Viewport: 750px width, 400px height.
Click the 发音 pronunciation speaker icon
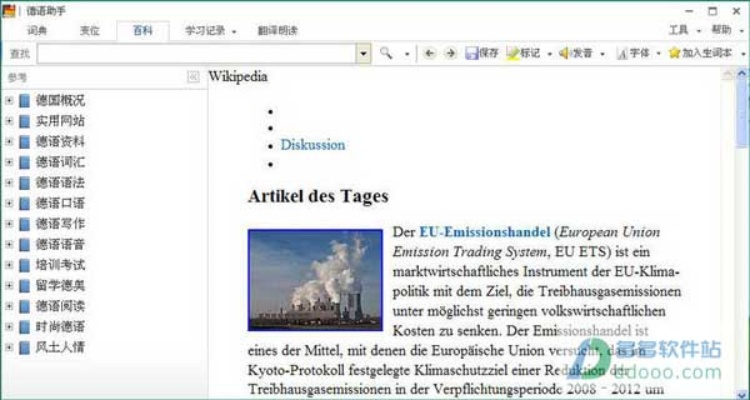pyautogui.click(x=564, y=53)
